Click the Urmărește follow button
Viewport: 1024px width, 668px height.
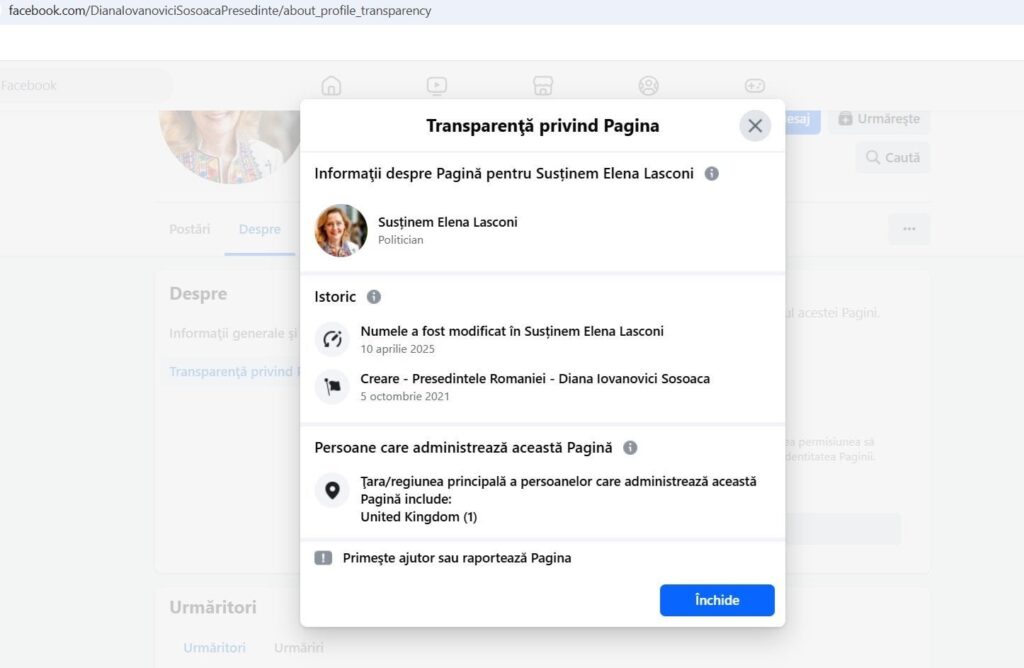click(879, 119)
